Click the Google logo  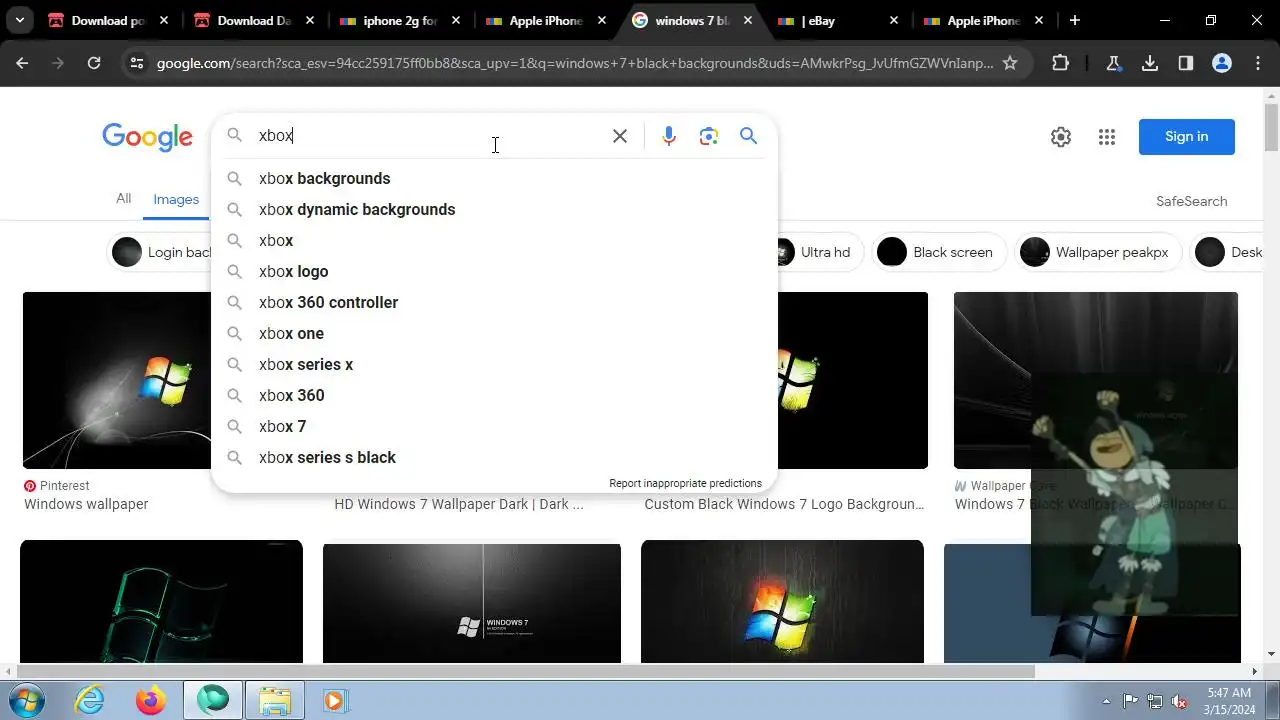(147, 137)
